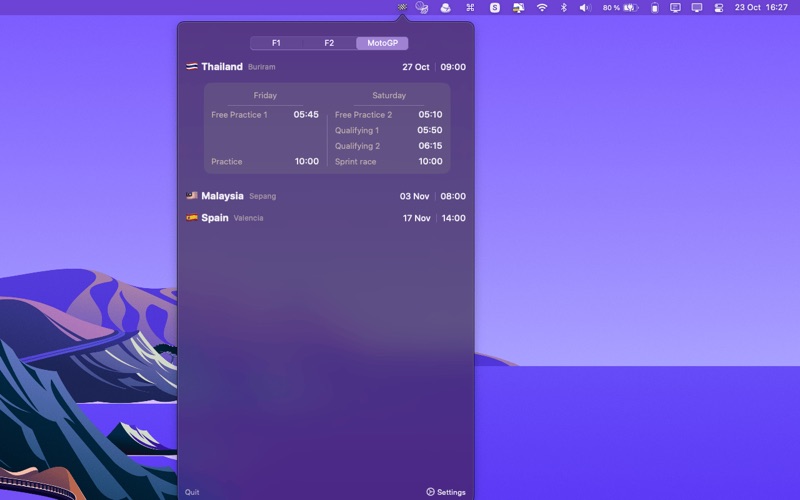800x500 pixels.
Task: Click Quit to close the app
Action: click(x=192, y=492)
